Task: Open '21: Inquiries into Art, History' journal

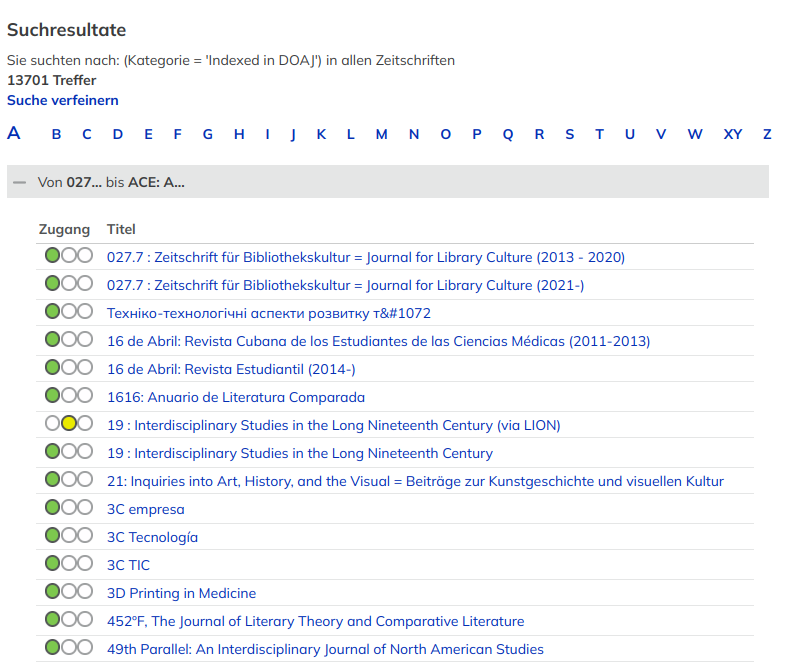Action: coord(415,481)
